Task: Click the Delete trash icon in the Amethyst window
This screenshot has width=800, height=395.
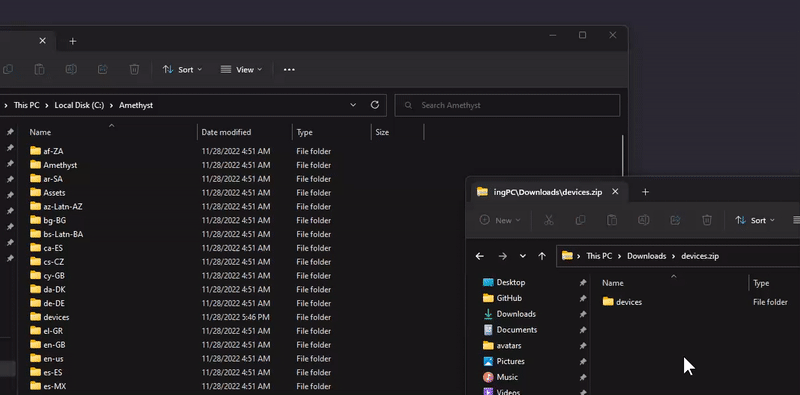Action: 134,69
